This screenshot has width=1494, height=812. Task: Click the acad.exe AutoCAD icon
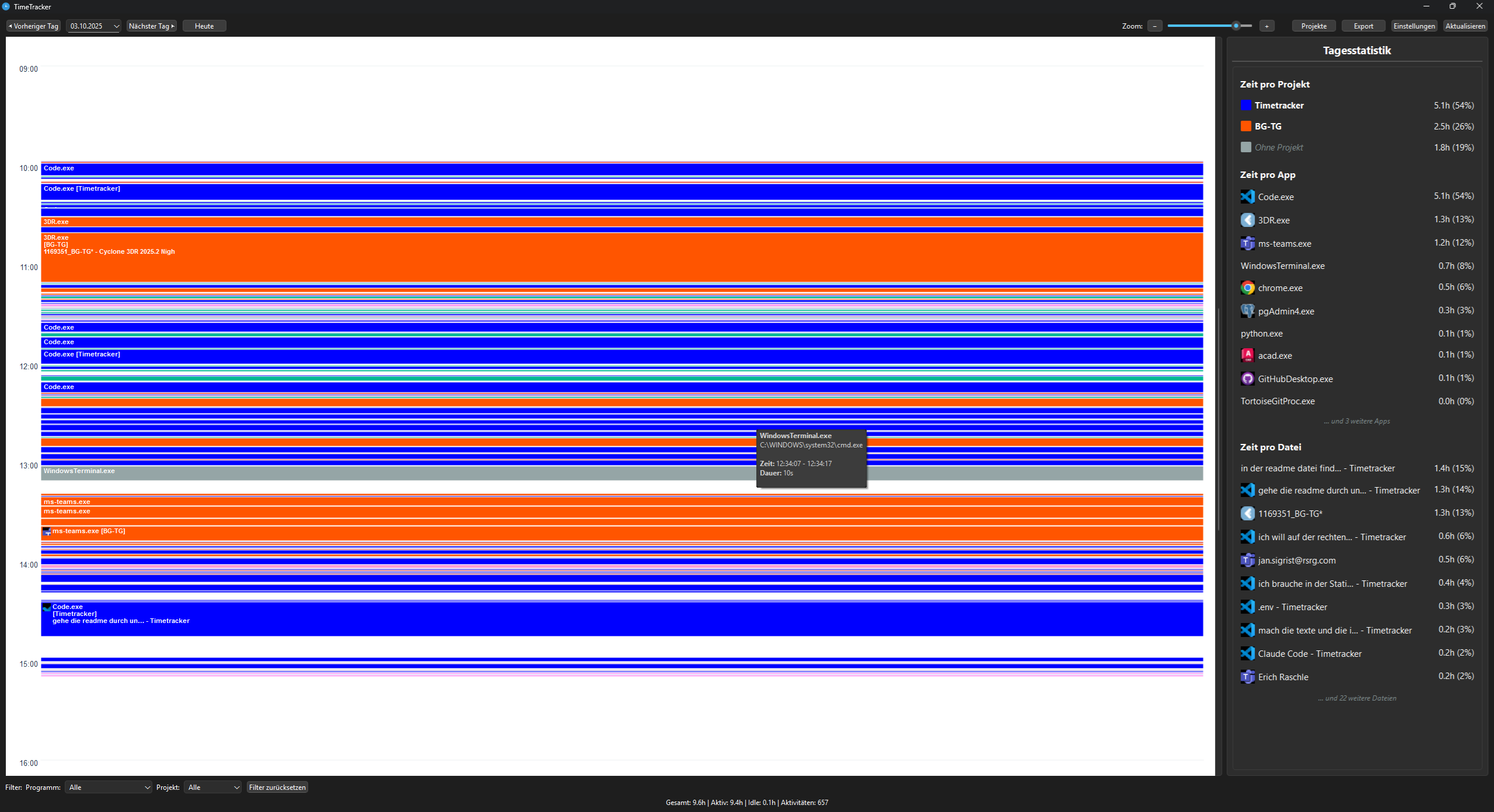pyautogui.click(x=1247, y=355)
